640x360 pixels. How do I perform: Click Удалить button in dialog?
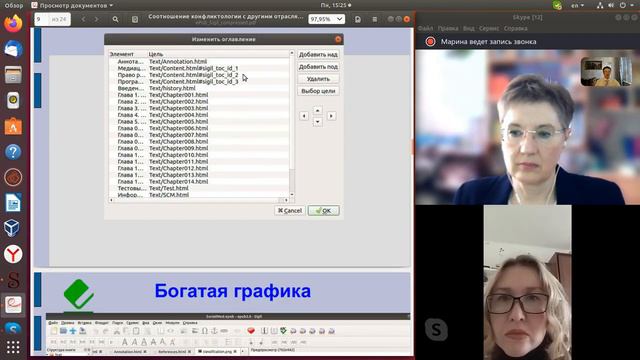318,79
